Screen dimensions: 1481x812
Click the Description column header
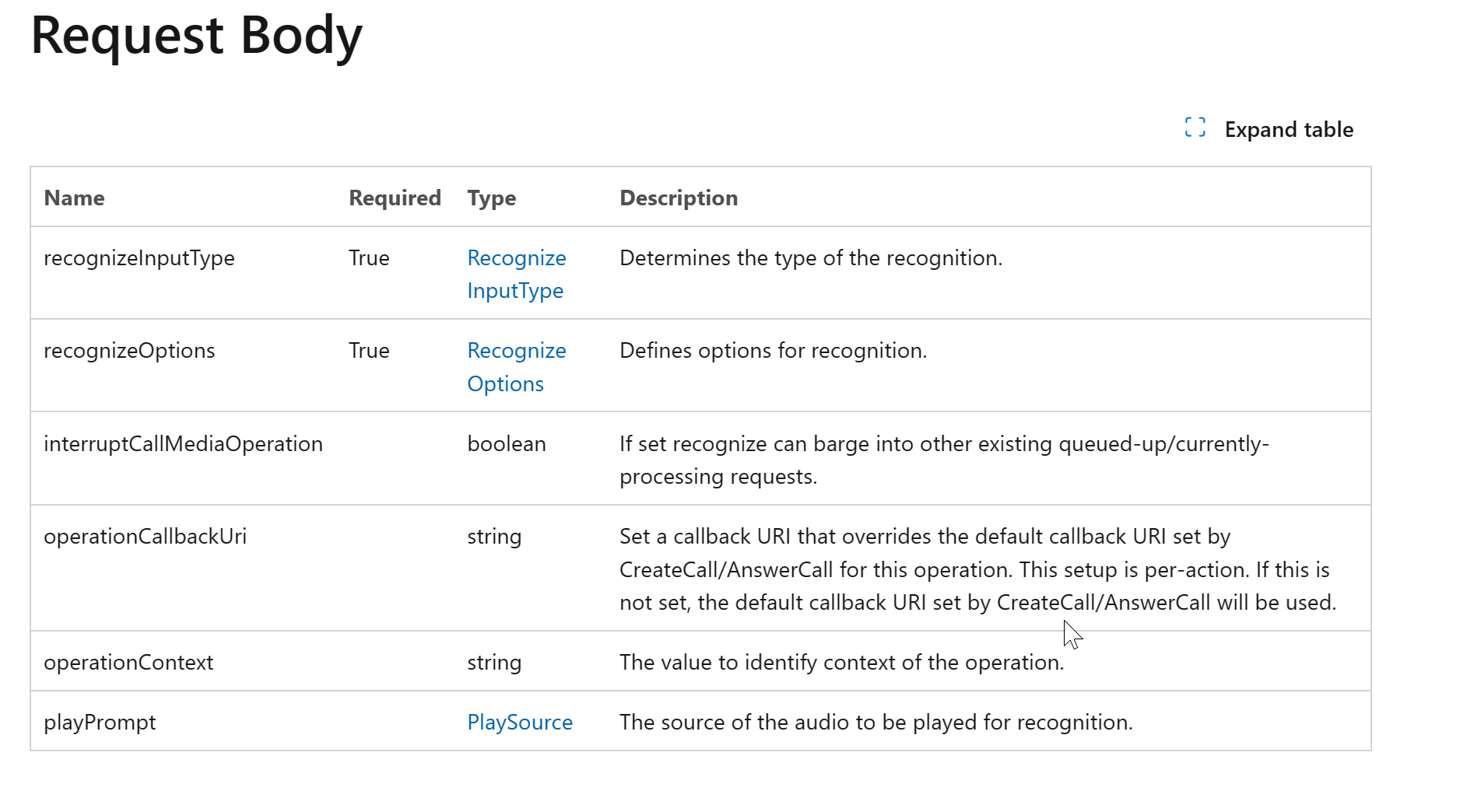click(x=679, y=198)
